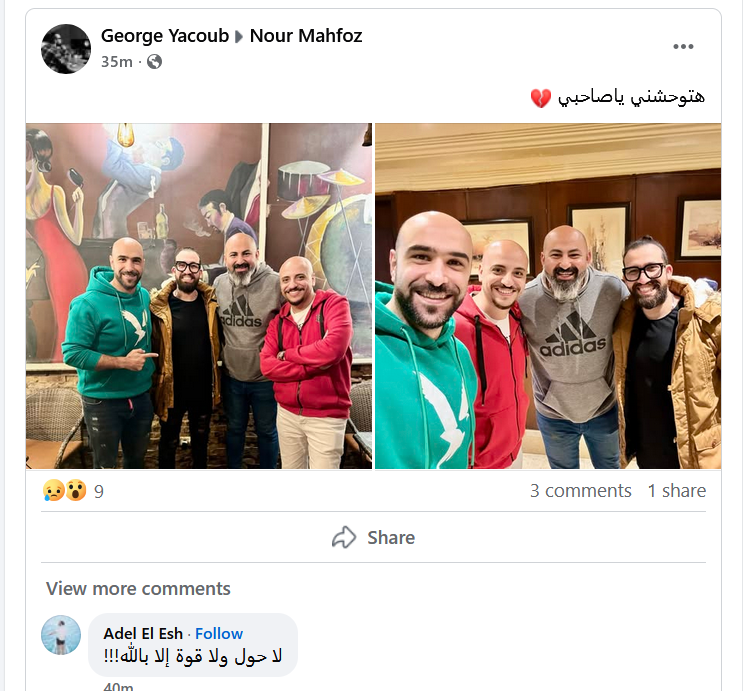Open the left group photo
This screenshot has width=743, height=691.
pos(199,296)
